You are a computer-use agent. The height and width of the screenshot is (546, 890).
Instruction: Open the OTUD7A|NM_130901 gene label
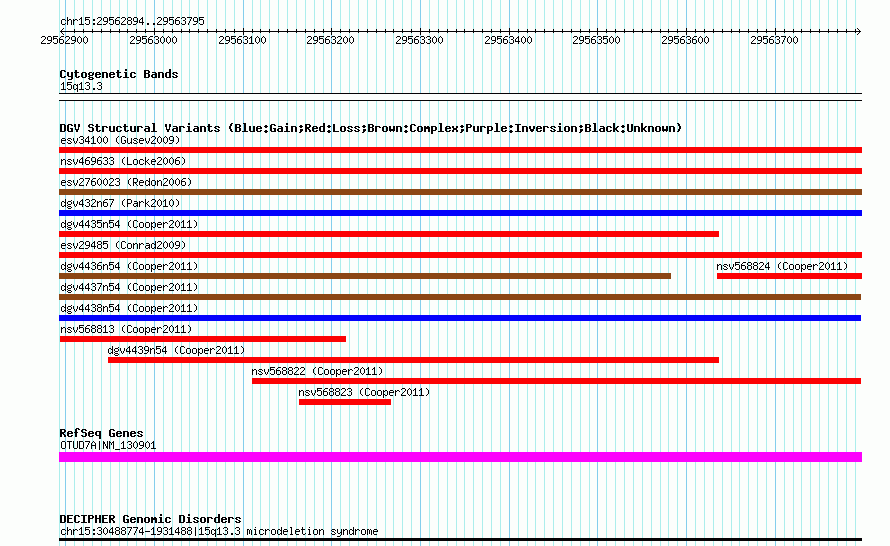pyautogui.click(x=108, y=446)
